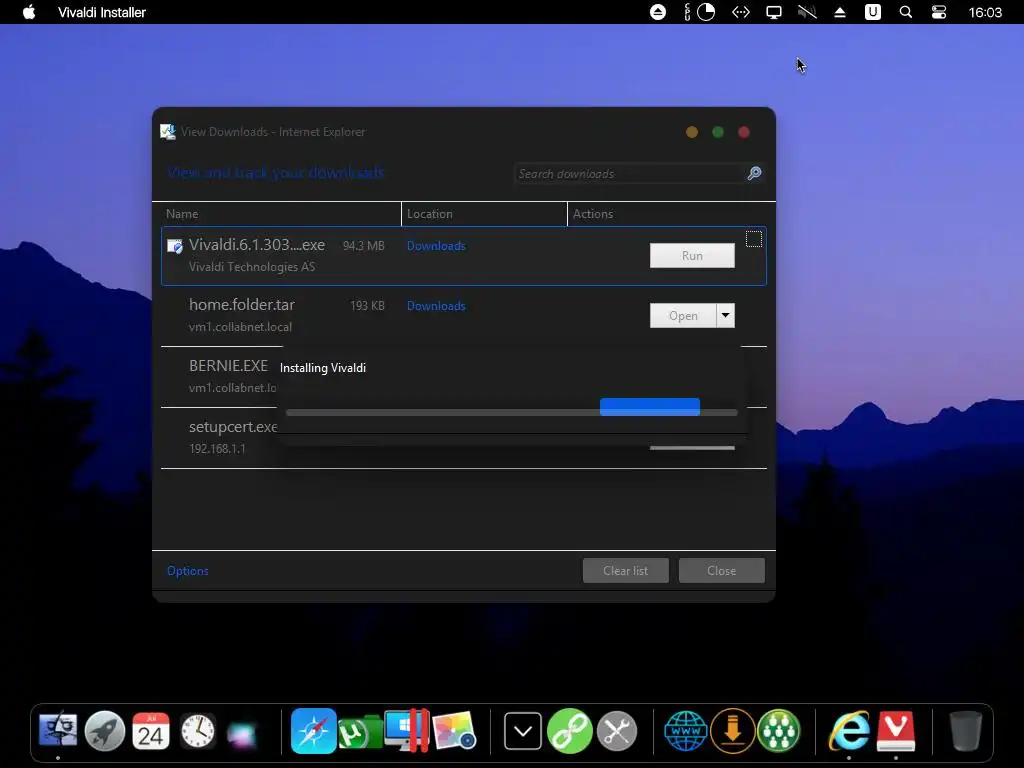This screenshot has width=1024, height=768.
Task: Click the View and track your downloads heading
Action: coord(276,172)
